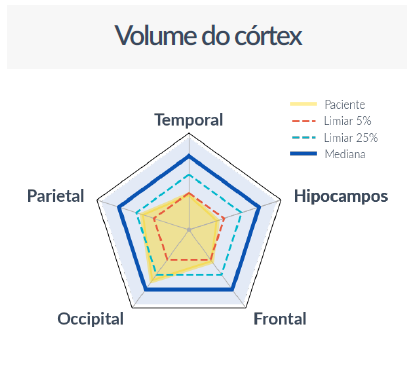This screenshot has height=369, width=417.
Task: Click the Mediana legend label
Action: coord(345,154)
